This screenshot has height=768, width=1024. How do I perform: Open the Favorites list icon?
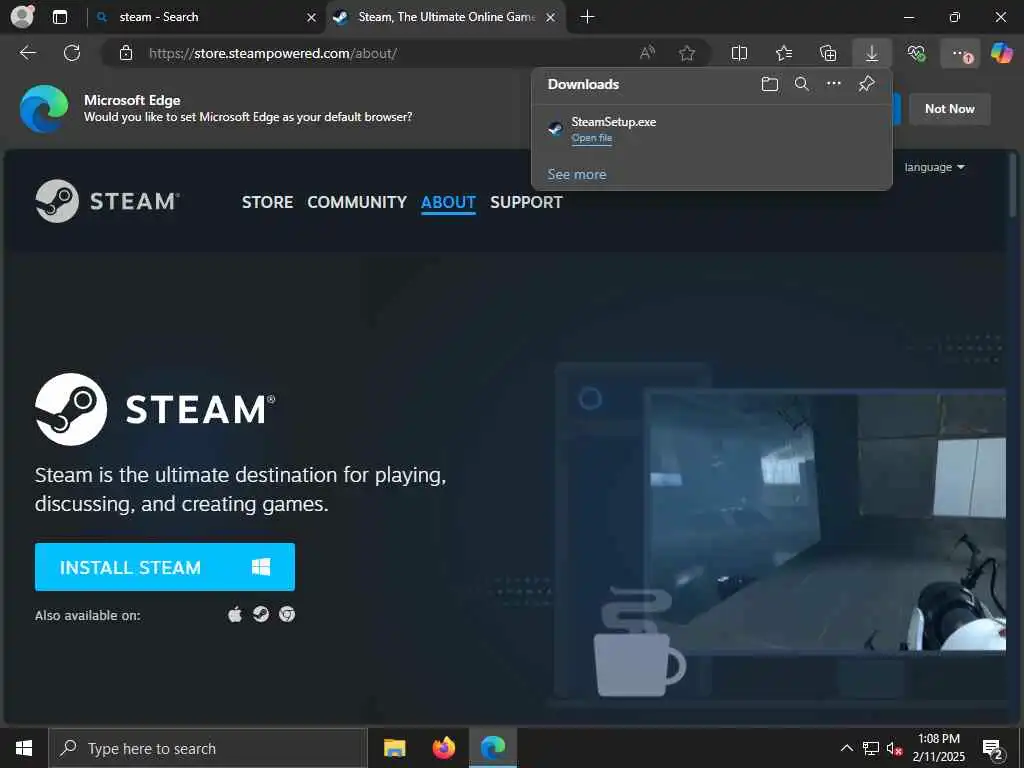point(784,53)
